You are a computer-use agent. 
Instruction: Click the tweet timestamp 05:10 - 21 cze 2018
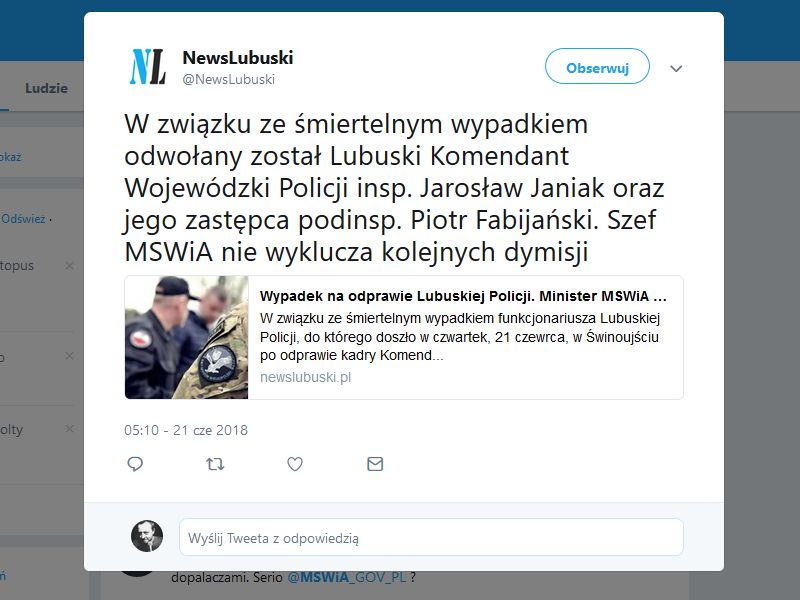186,431
